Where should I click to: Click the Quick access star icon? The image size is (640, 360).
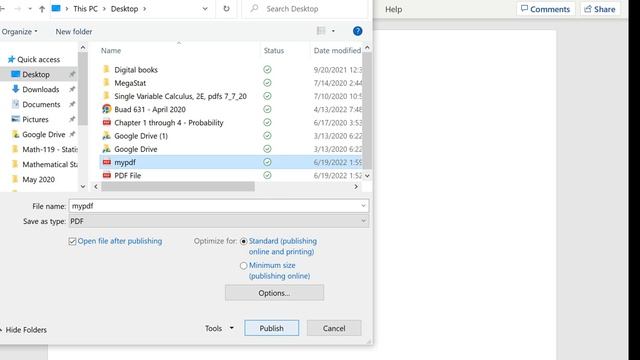(11, 59)
